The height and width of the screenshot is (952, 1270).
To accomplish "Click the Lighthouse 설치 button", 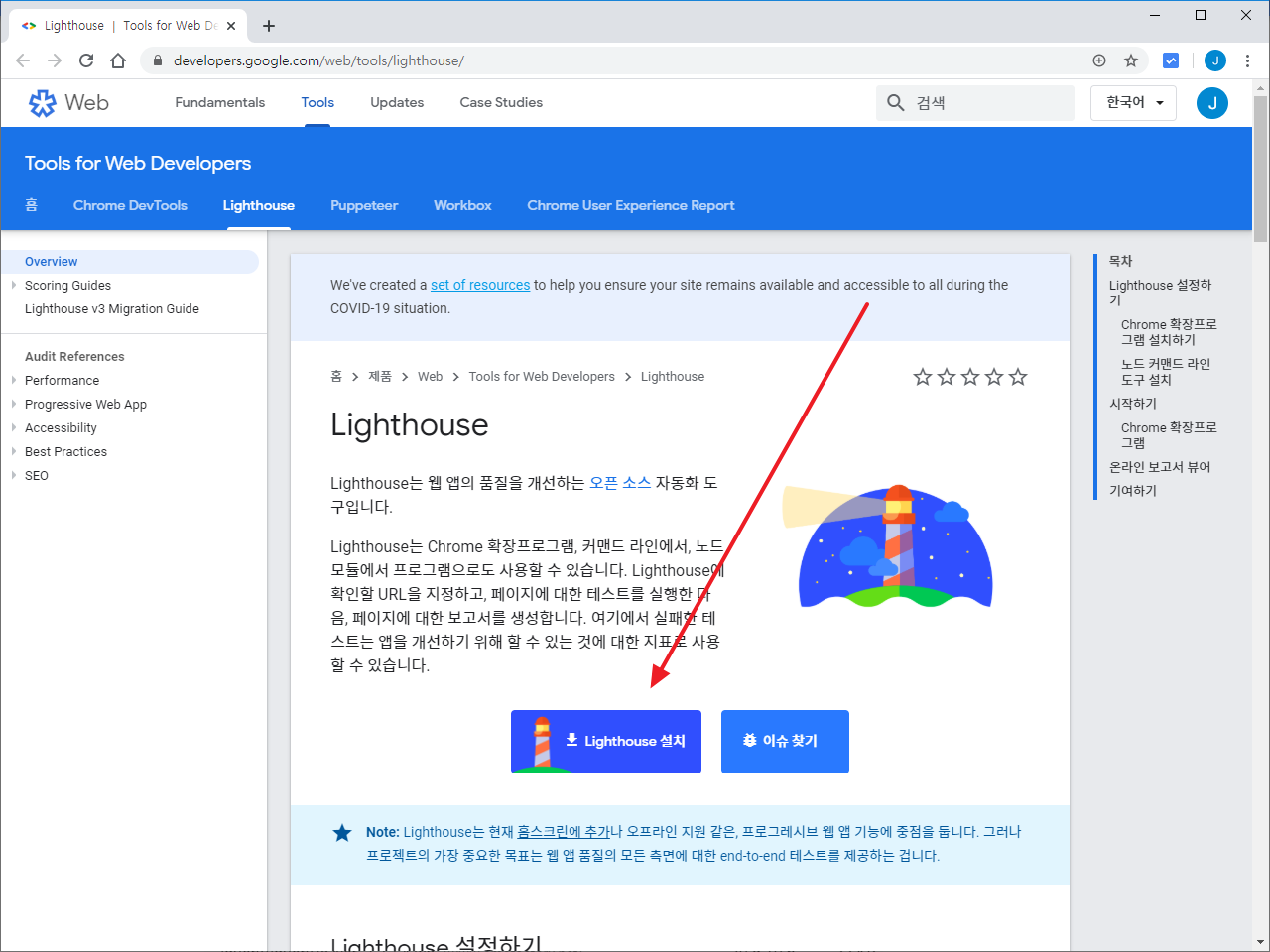I will point(606,742).
